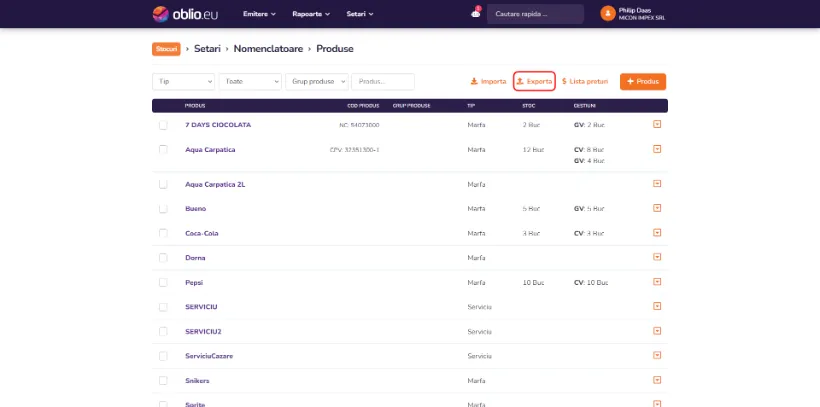Click the COD PRODUS column header
The width and height of the screenshot is (820, 407).
(x=363, y=106)
